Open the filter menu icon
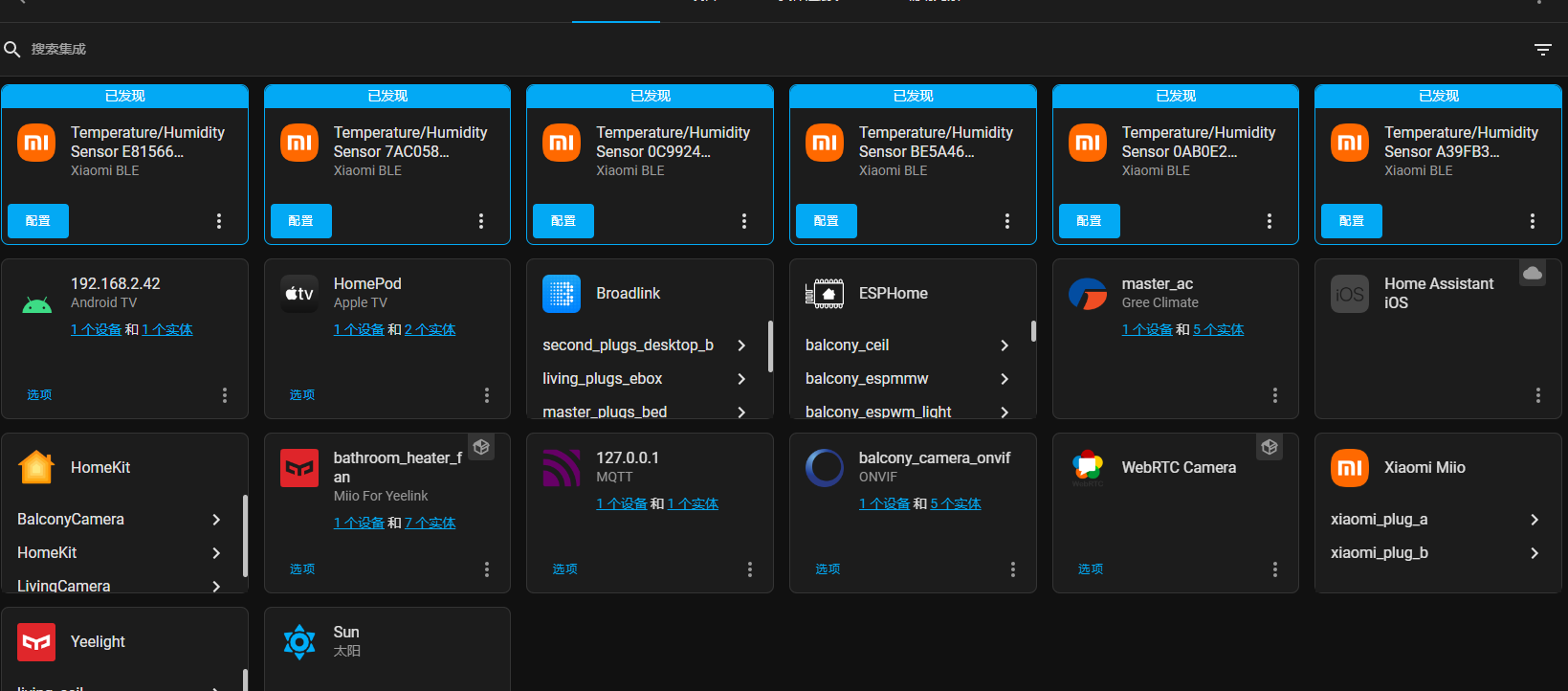1568x691 pixels. tap(1542, 49)
